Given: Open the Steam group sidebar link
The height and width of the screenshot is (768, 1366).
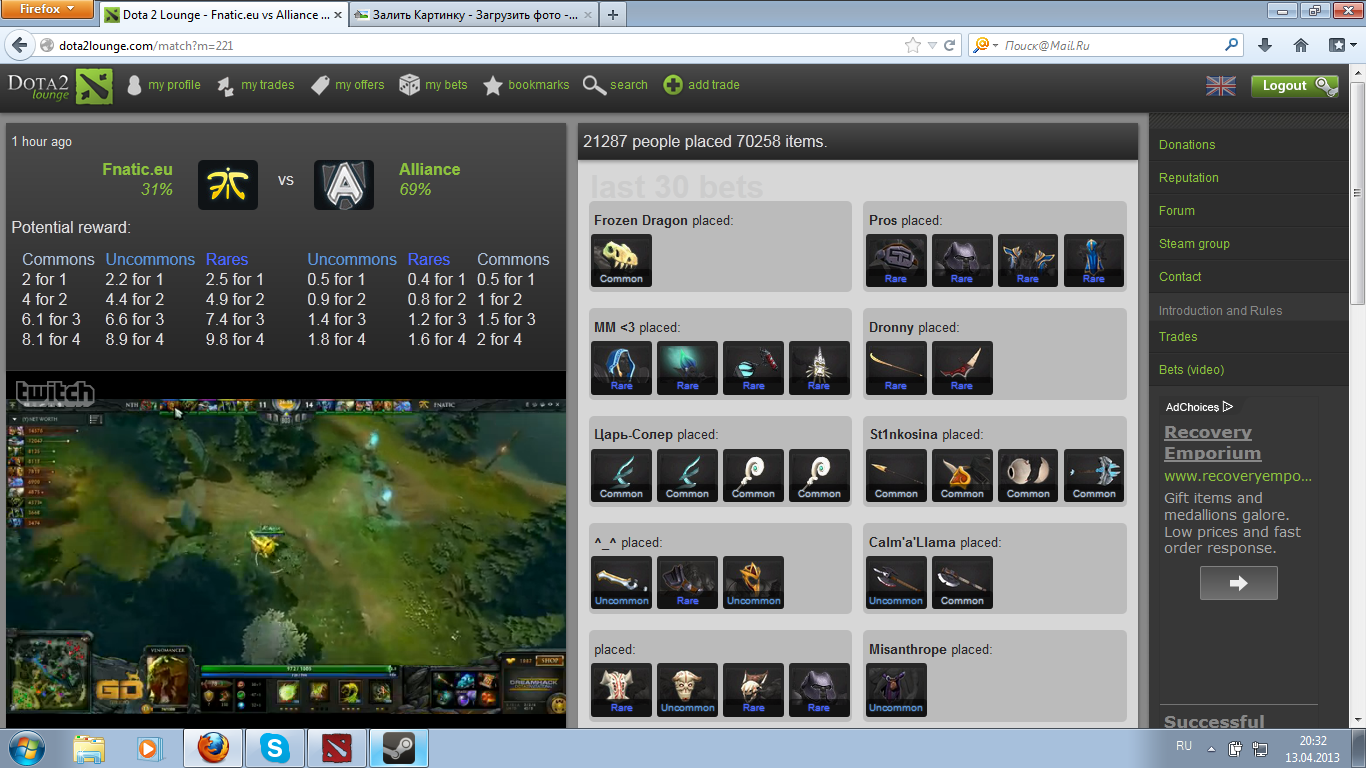Looking at the screenshot, I should [x=1194, y=244].
